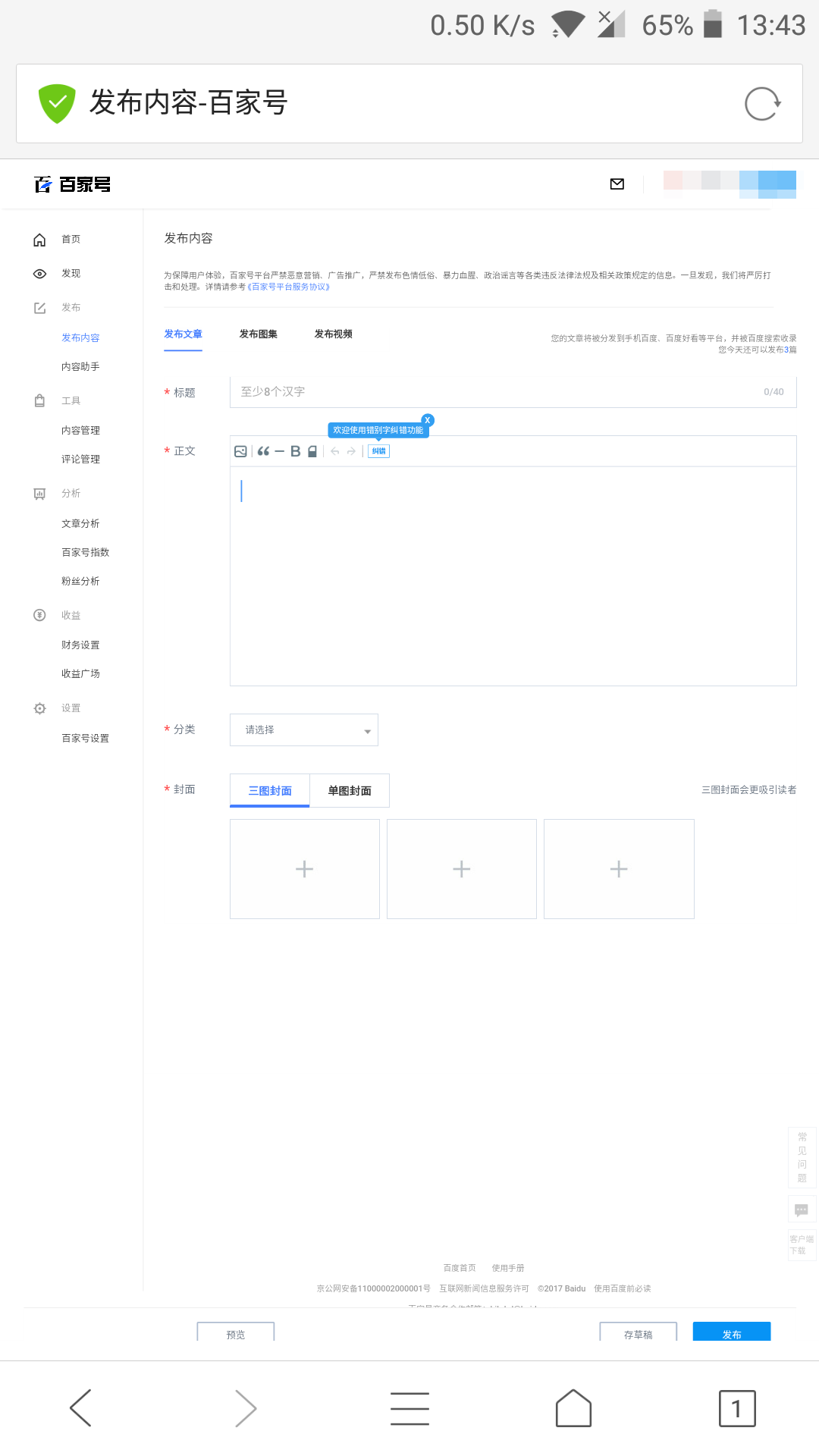Open the browser hamburger menu
Screen dimensions: 819x1456
(x=409, y=1408)
